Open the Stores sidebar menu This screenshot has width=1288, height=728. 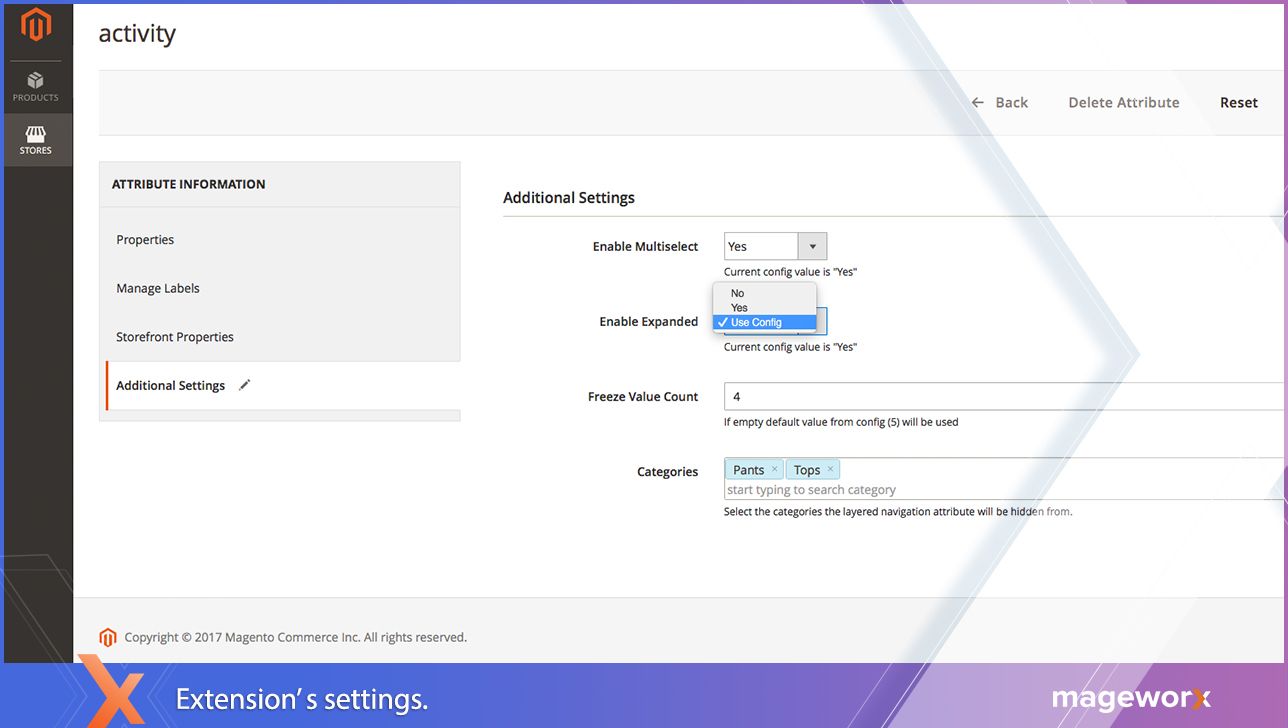tap(36, 140)
